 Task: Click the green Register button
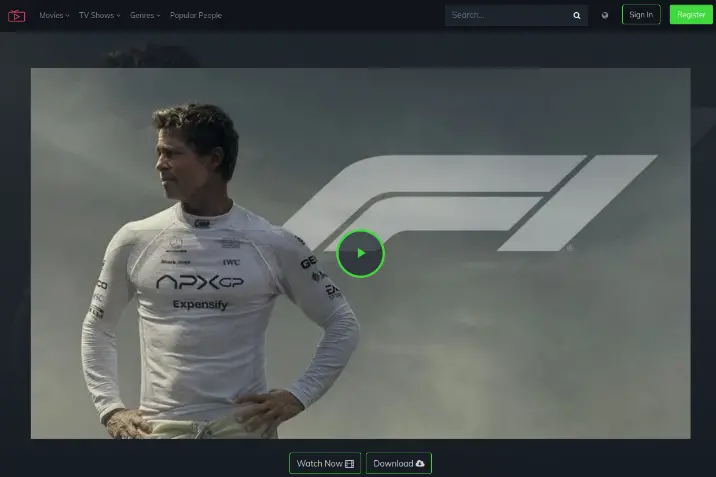click(691, 15)
